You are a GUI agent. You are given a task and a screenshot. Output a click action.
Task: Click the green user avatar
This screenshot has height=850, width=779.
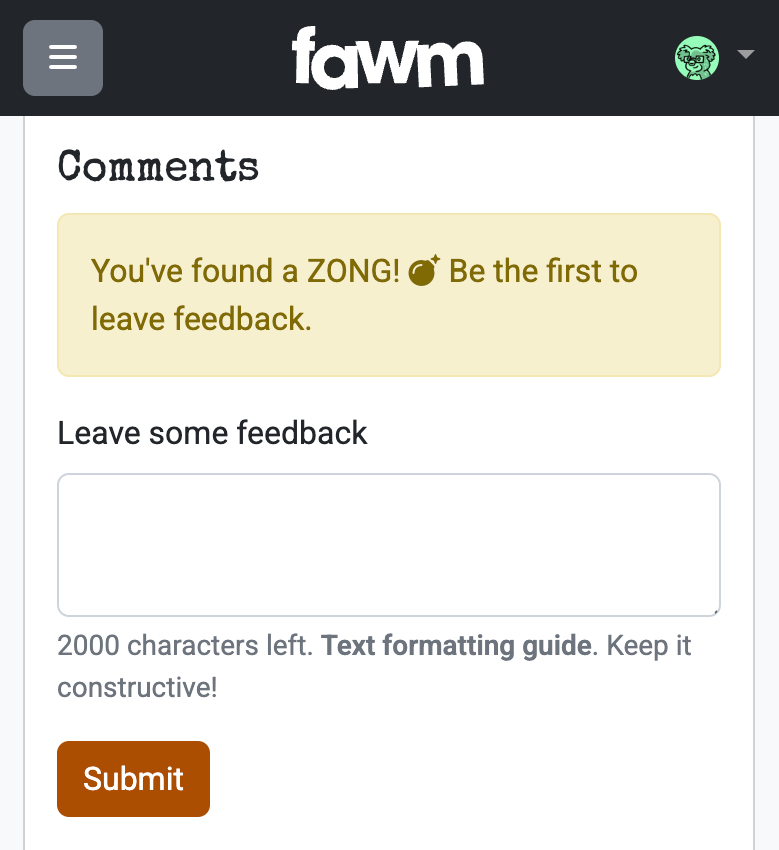click(x=697, y=58)
